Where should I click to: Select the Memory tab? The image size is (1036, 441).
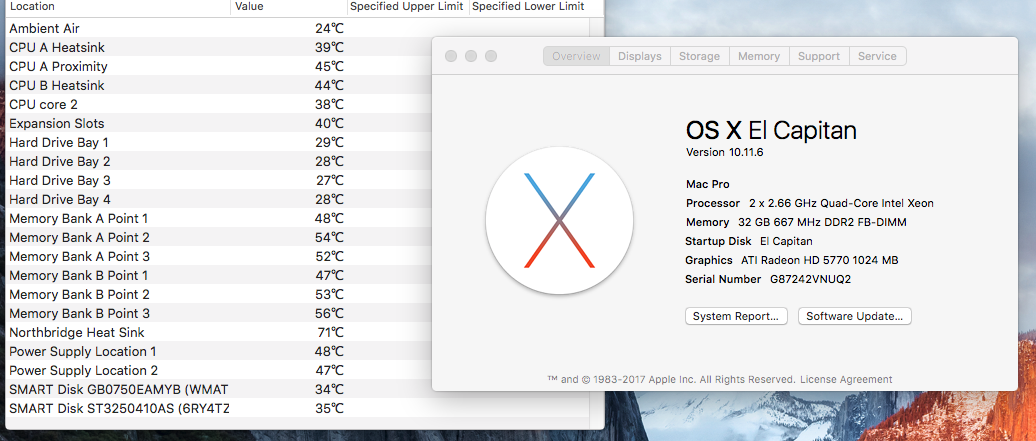758,56
